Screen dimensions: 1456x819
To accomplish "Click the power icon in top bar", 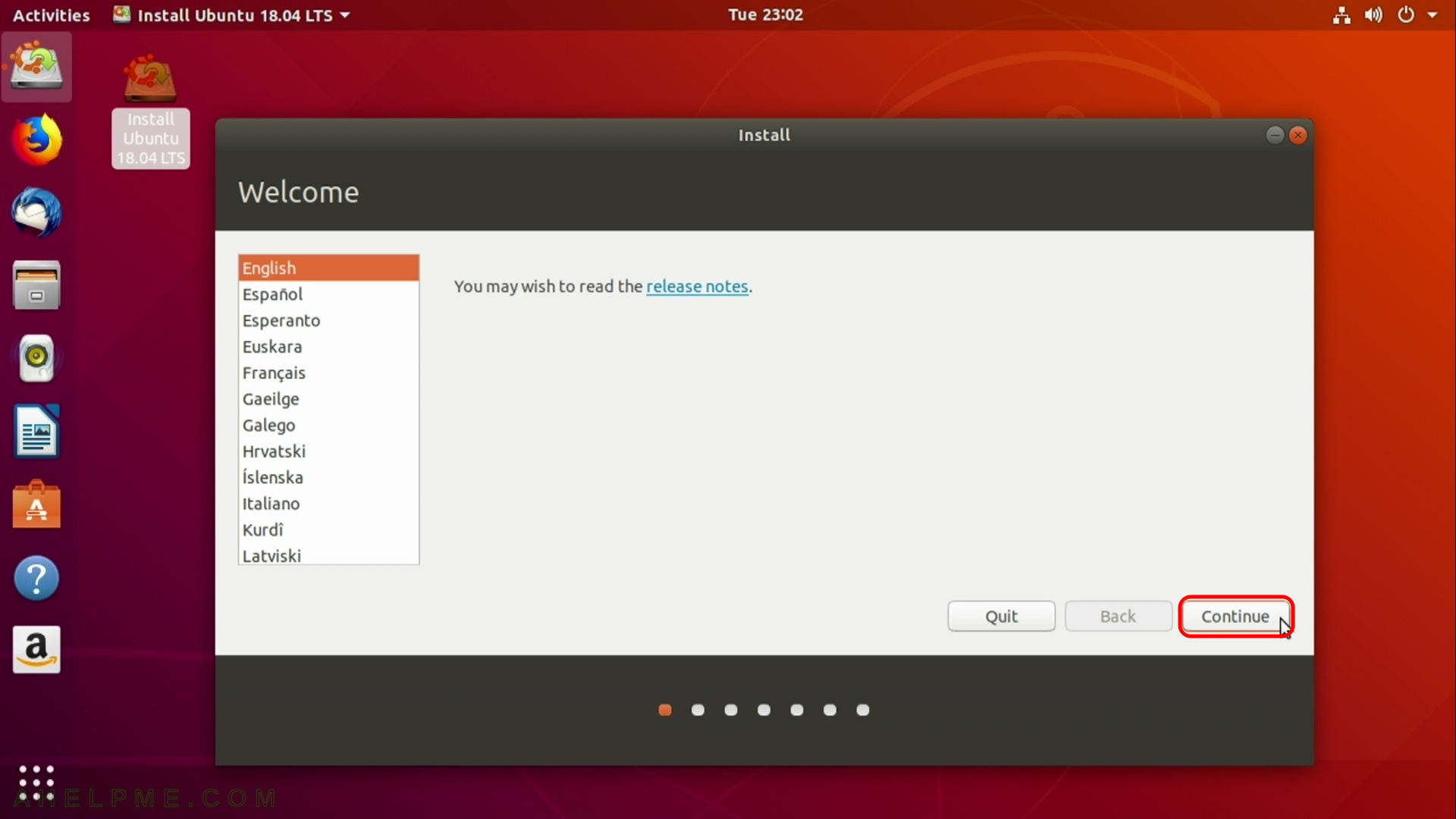I will coord(1406,15).
